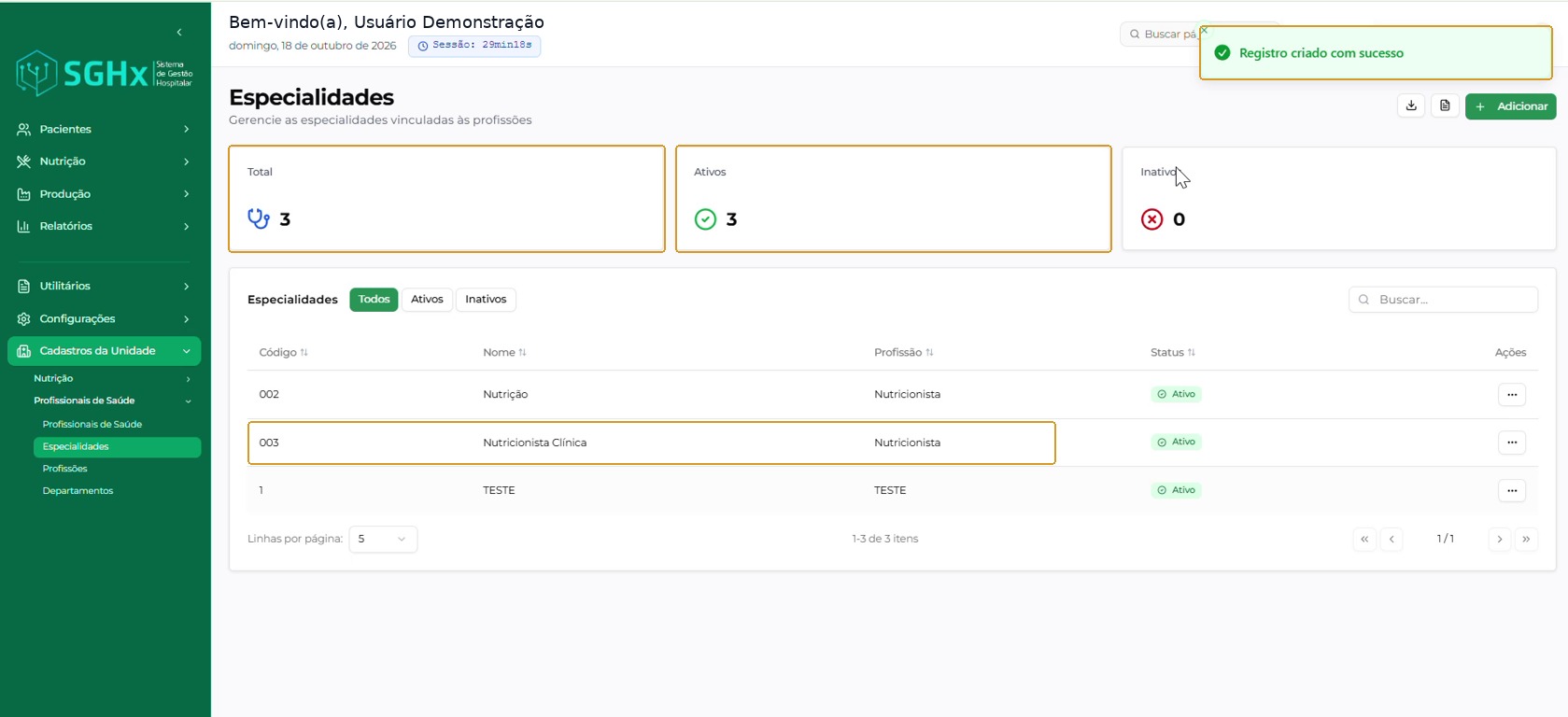Click the document report icon button
The height and width of the screenshot is (717, 1568).
1445,105
